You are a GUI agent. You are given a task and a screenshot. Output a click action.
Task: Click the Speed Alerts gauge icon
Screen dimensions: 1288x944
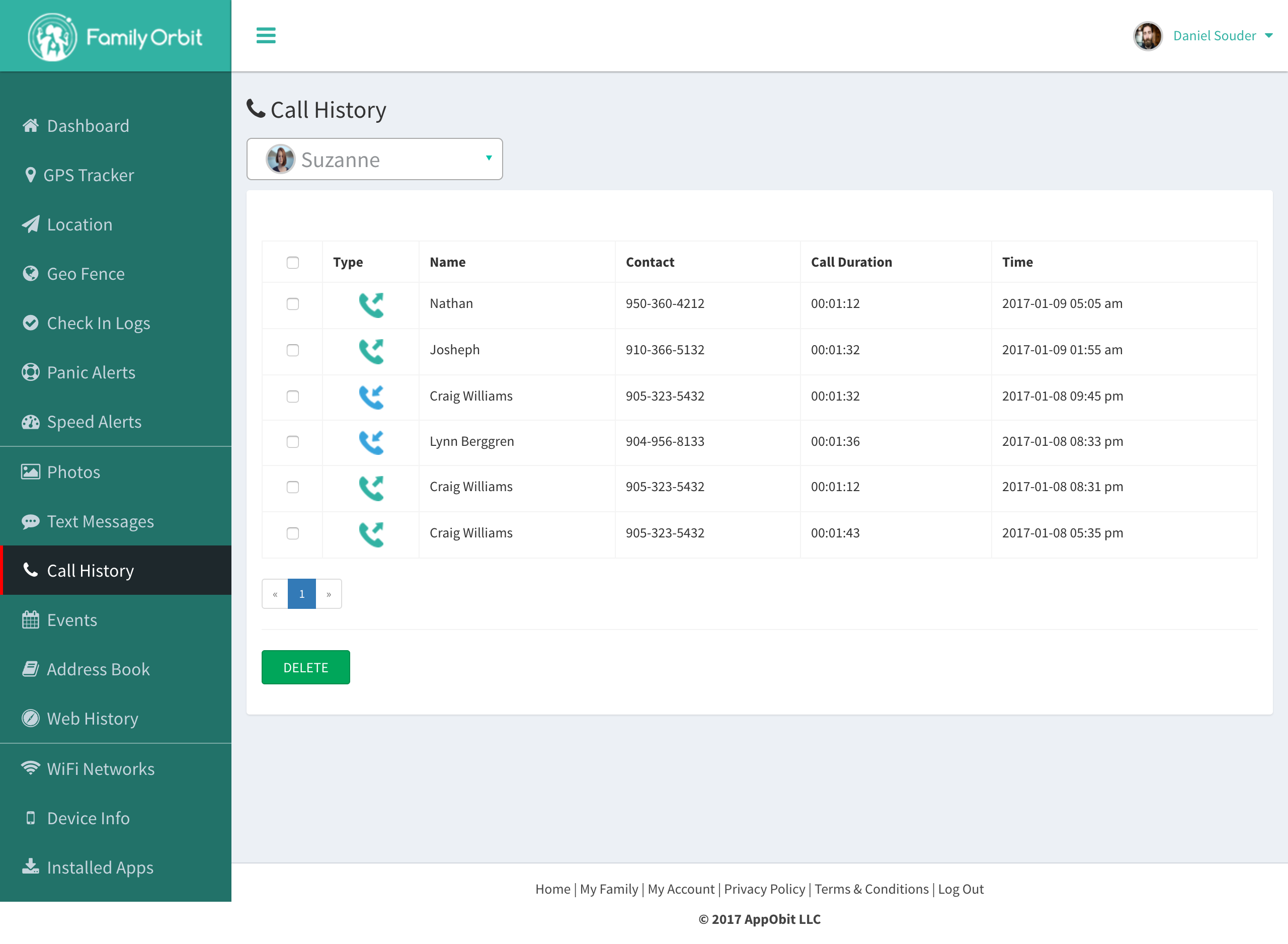30,422
